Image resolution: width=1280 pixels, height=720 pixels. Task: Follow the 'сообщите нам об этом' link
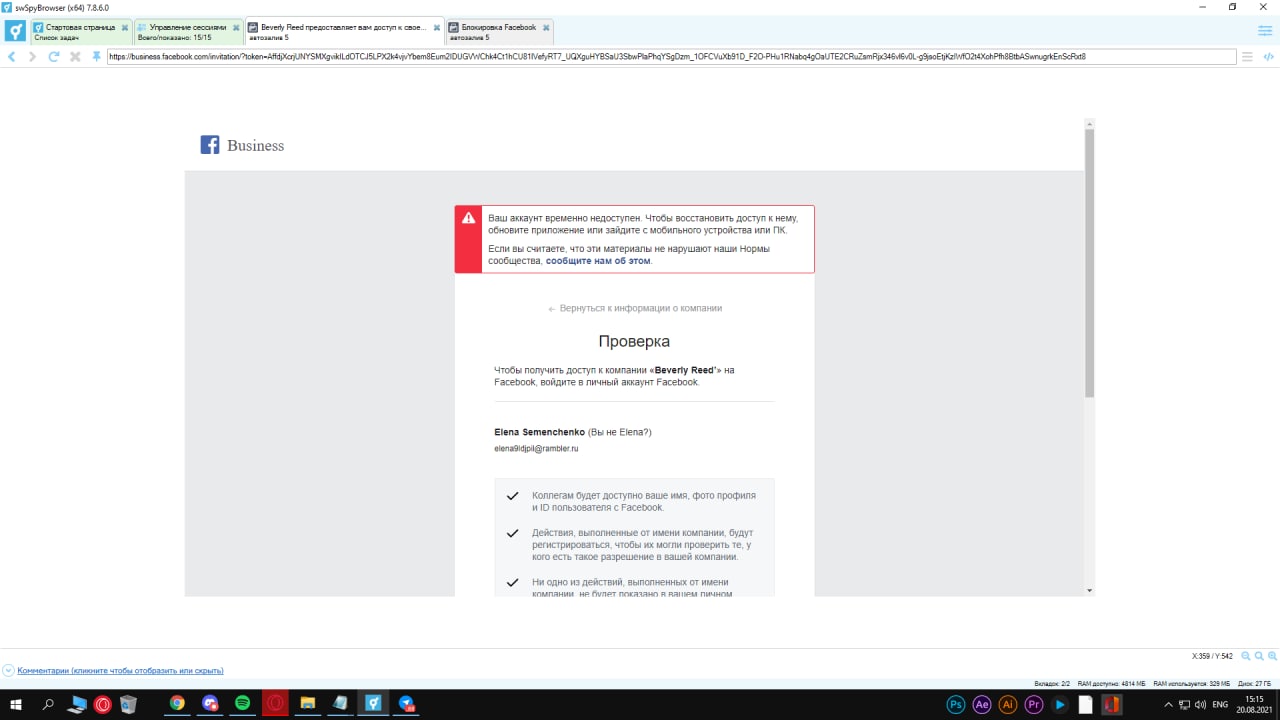click(598, 261)
